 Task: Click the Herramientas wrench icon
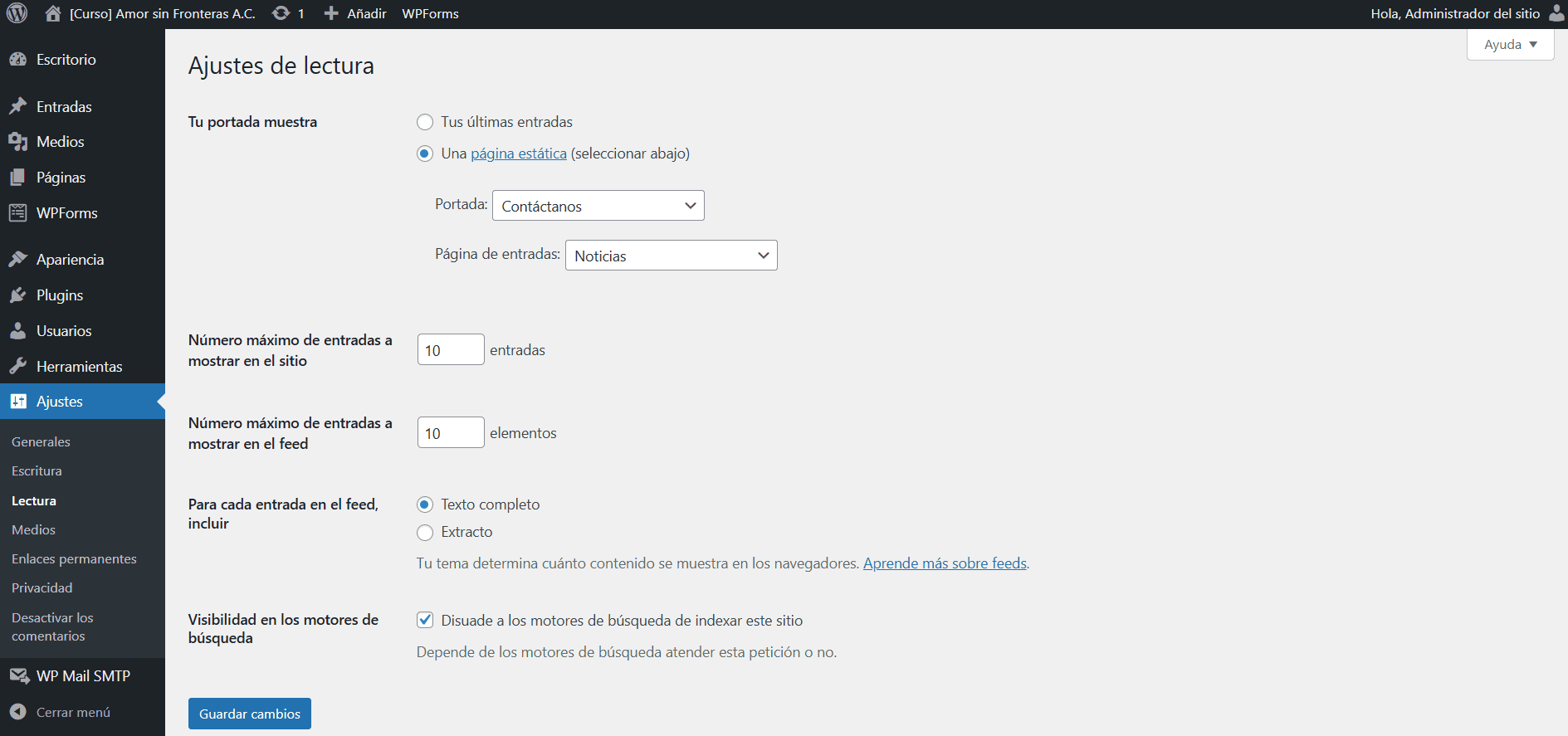[17, 366]
